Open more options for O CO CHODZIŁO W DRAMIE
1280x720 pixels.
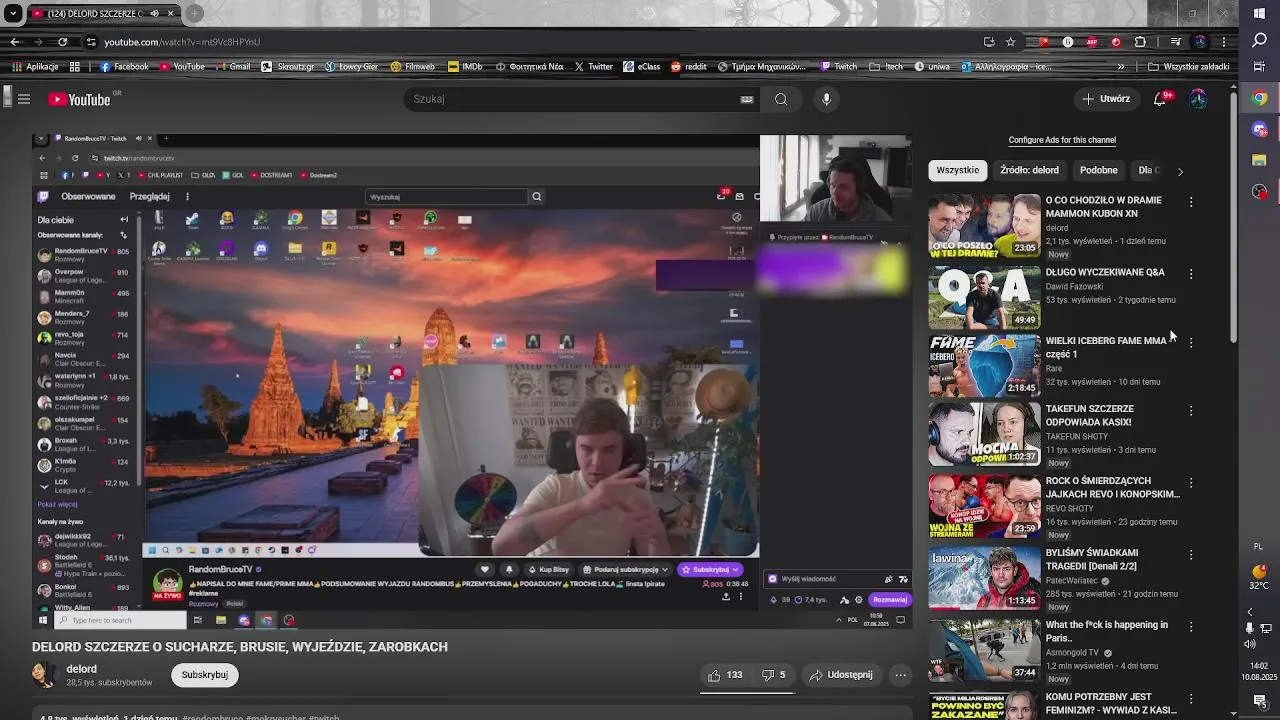pyautogui.click(x=1191, y=202)
